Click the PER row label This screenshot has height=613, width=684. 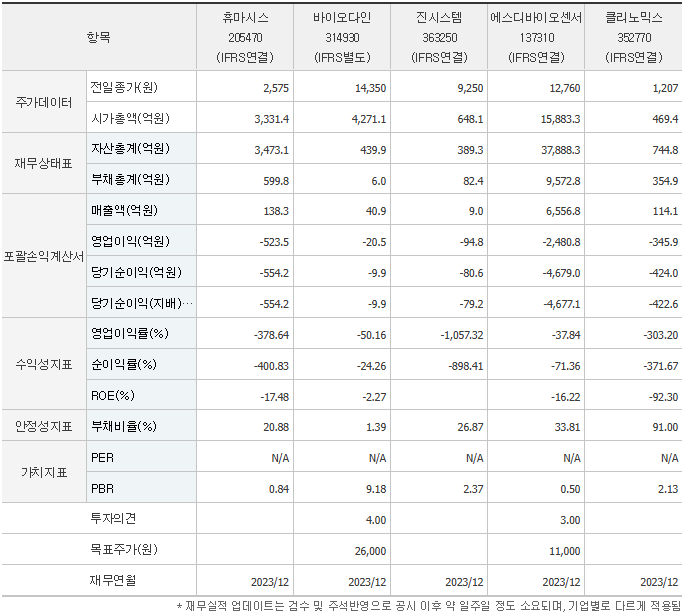tap(103, 458)
